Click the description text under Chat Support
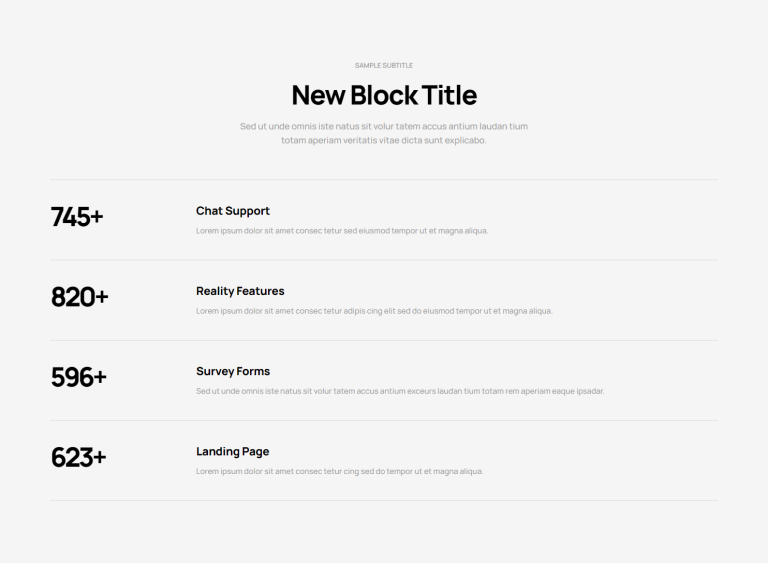The width and height of the screenshot is (768, 563). (x=342, y=231)
